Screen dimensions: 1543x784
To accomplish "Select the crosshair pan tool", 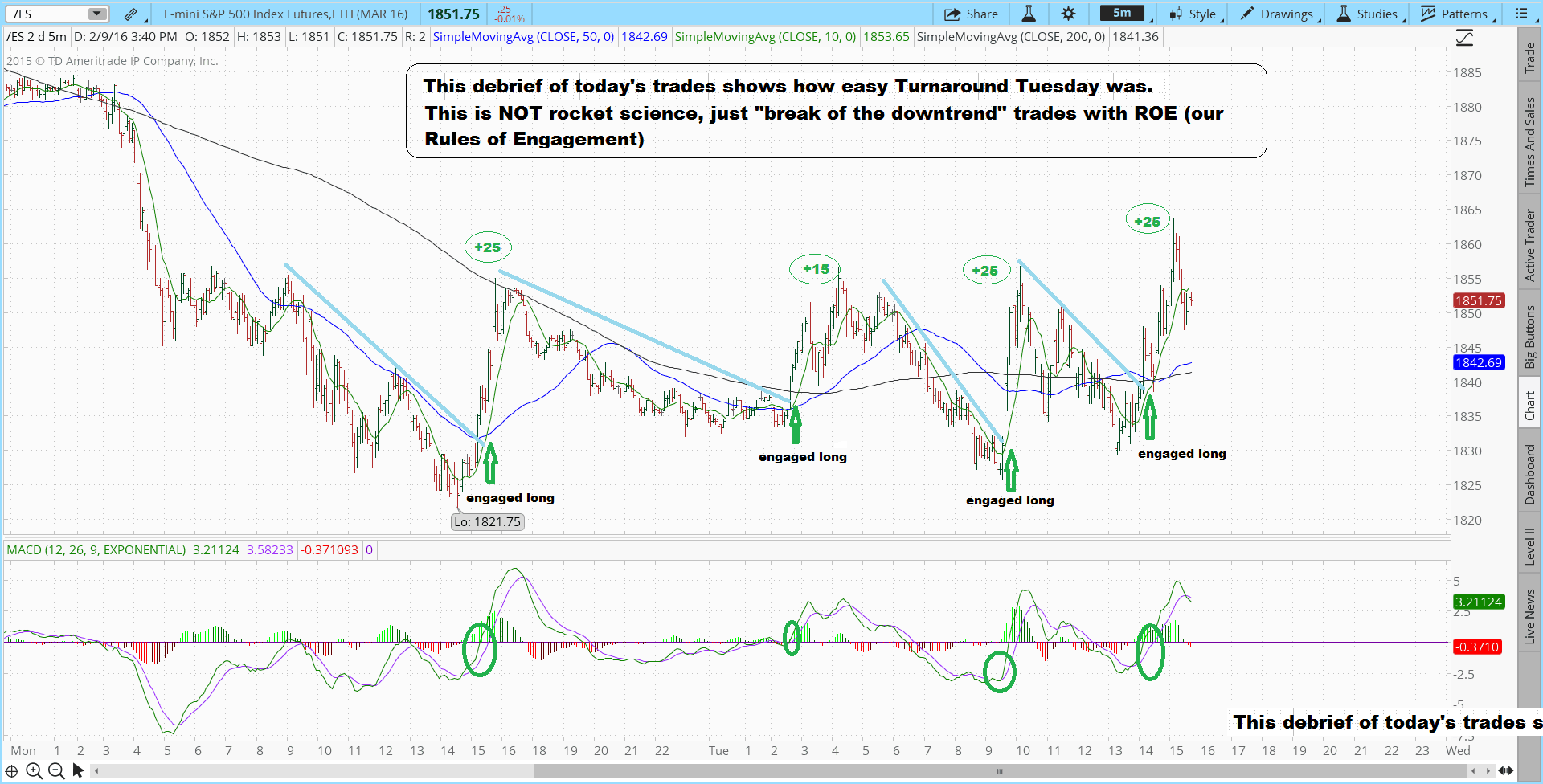I will point(12,771).
